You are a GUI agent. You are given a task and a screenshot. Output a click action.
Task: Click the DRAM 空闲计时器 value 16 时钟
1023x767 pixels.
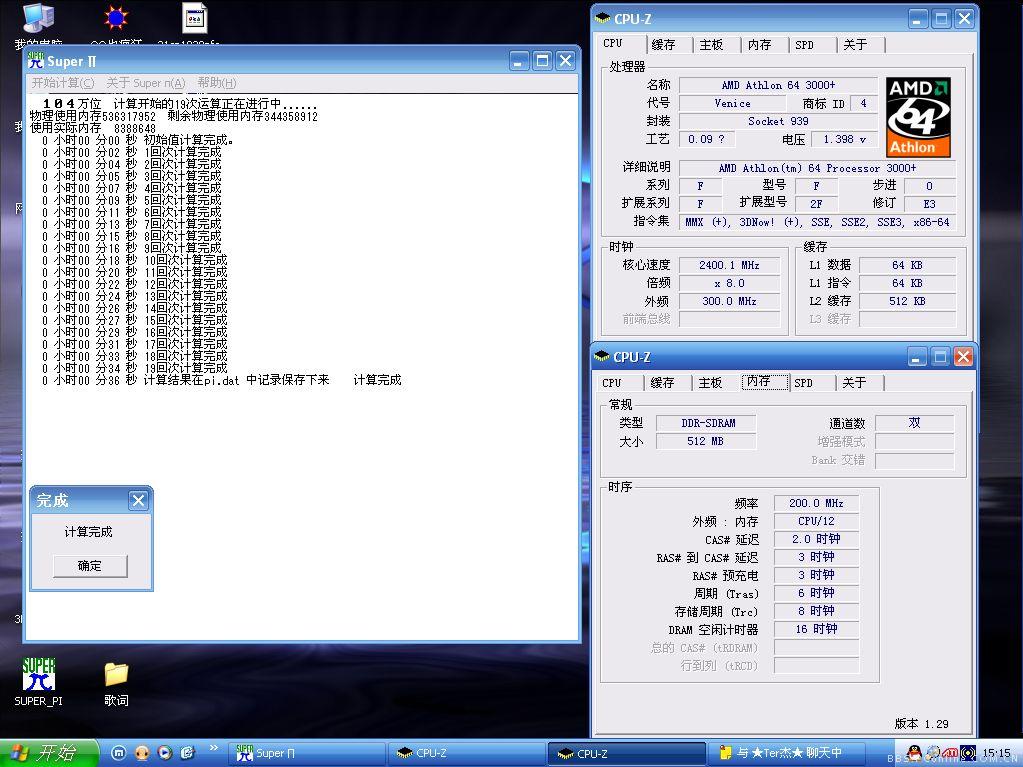(x=816, y=629)
